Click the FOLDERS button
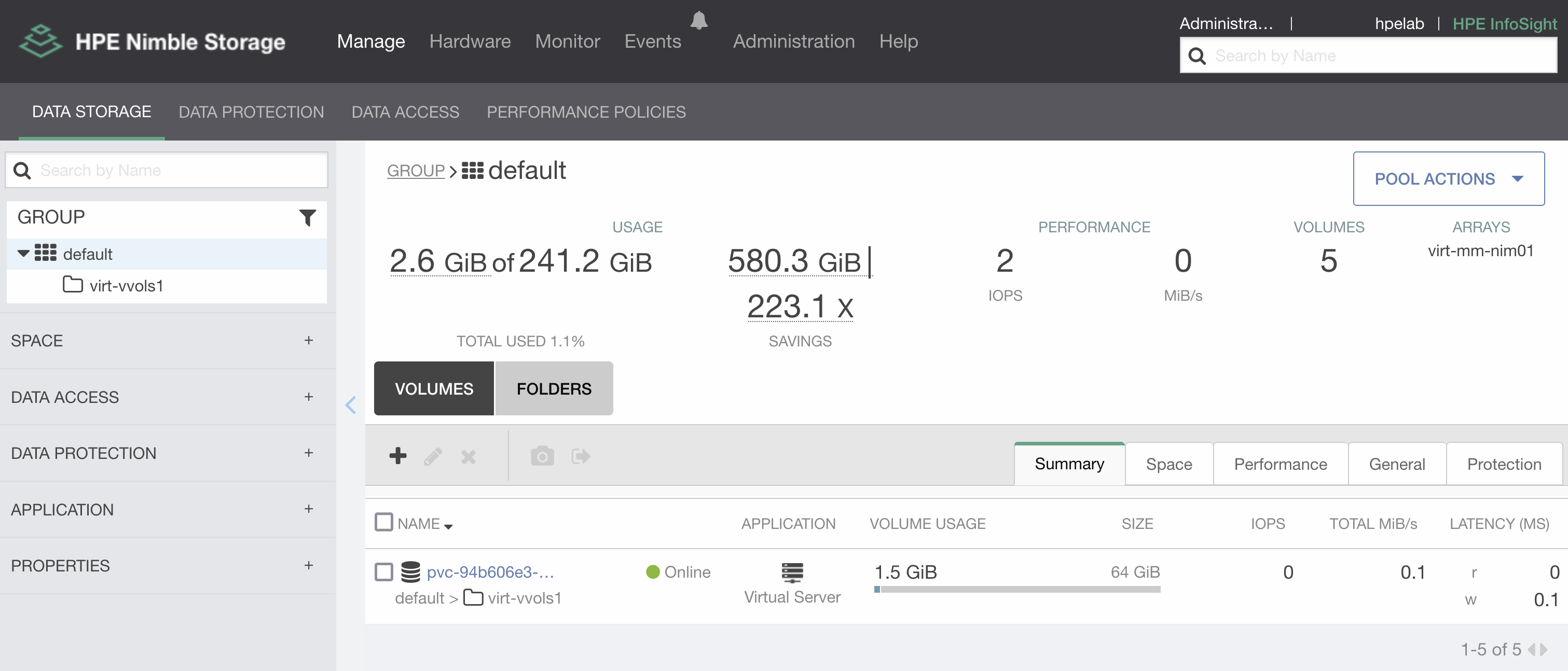This screenshot has width=1568, height=671. 554,389
